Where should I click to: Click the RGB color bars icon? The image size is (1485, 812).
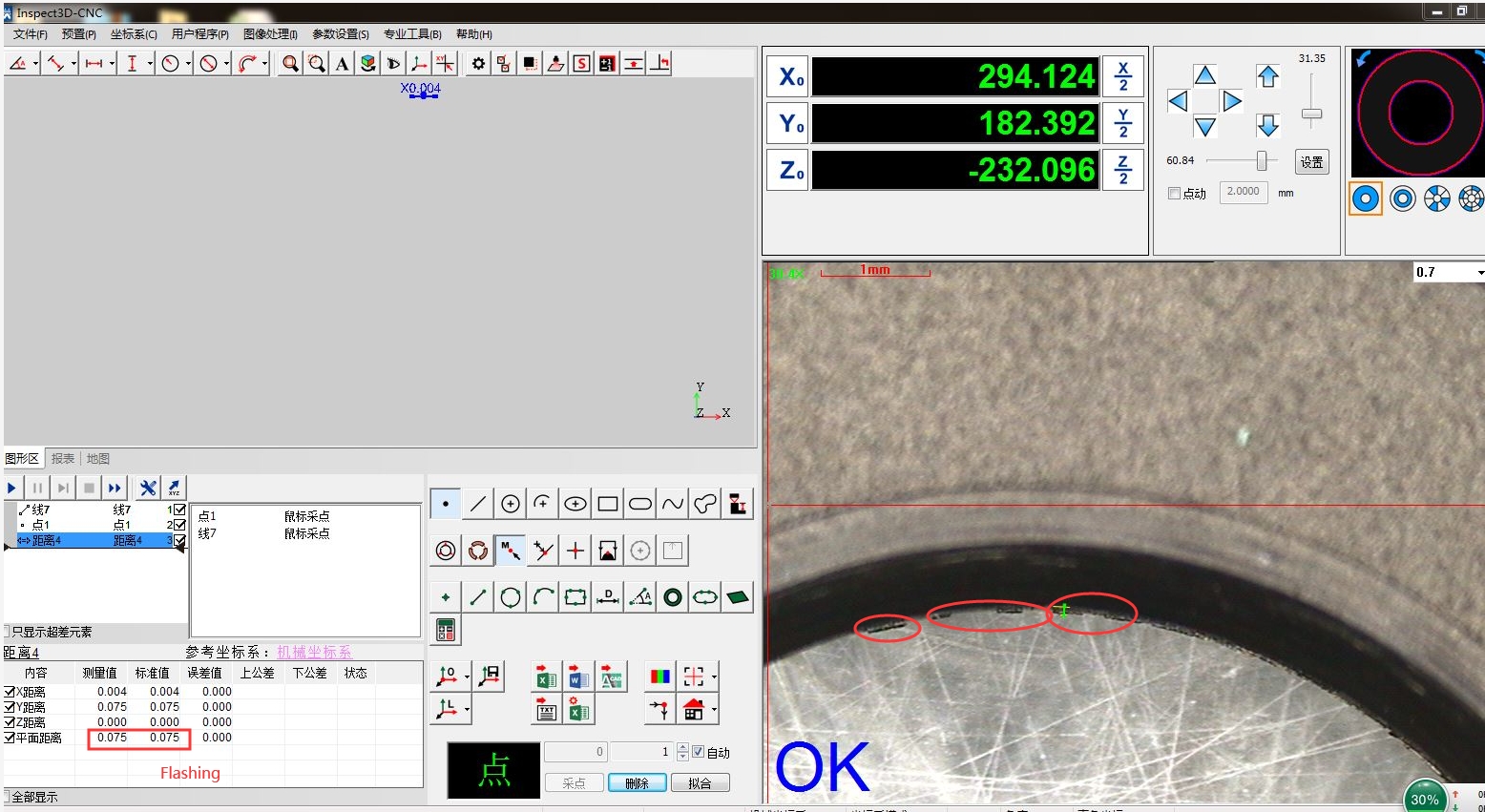coord(659,677)
